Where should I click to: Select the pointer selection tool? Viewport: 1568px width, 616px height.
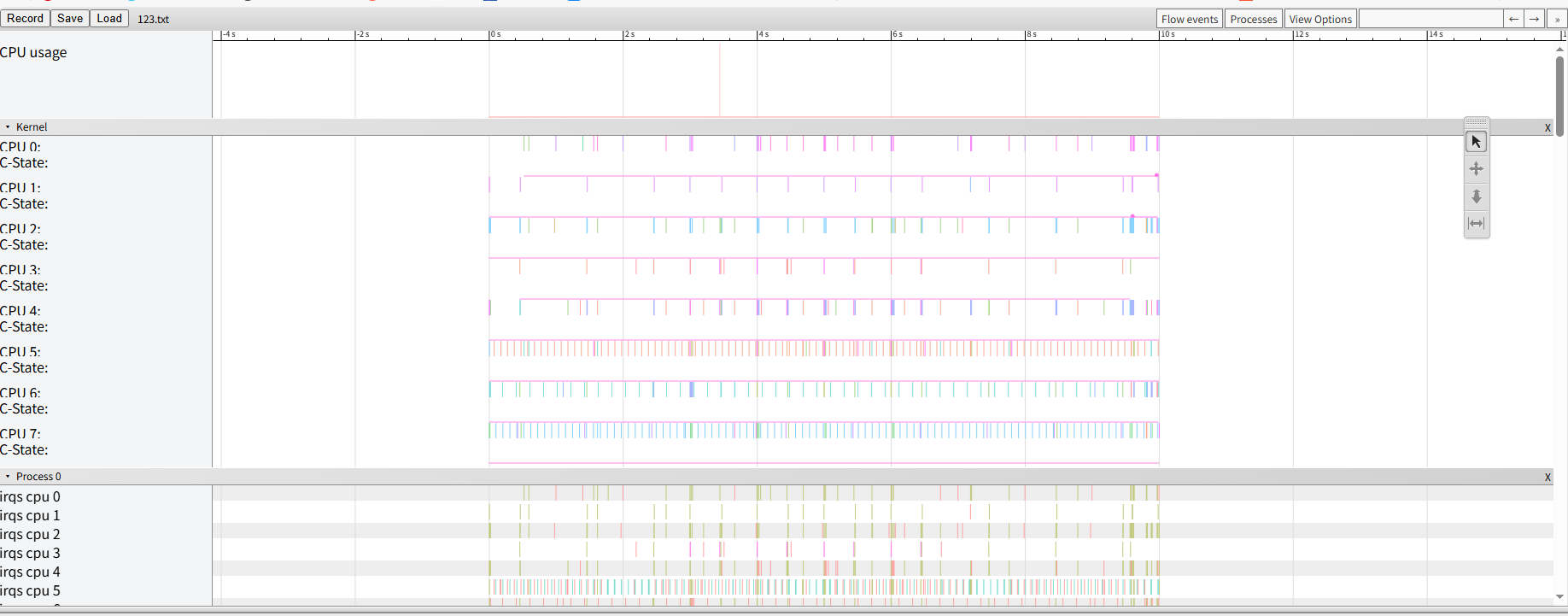[1476, 142]
